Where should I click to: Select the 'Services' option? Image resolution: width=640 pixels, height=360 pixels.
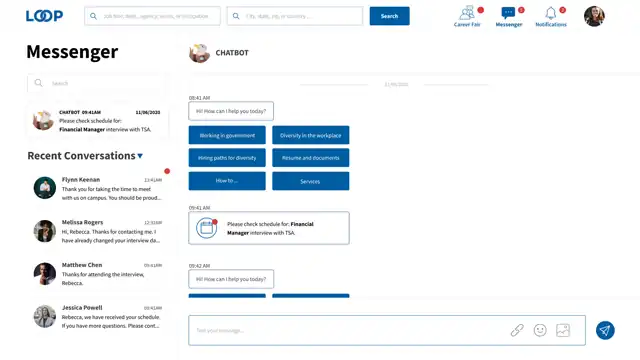(x=311, y=181)
